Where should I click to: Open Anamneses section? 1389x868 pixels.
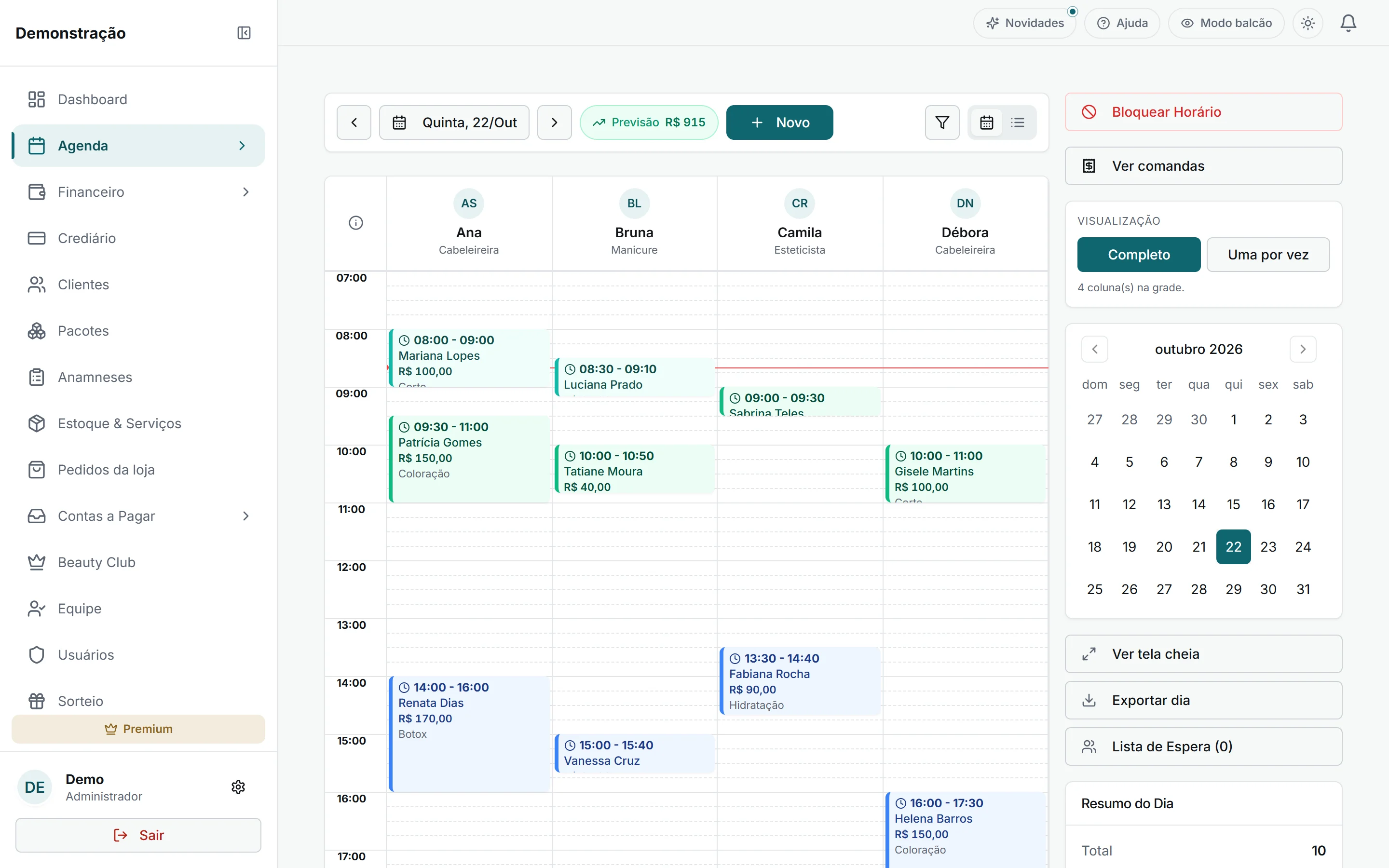tap(138, 377)
